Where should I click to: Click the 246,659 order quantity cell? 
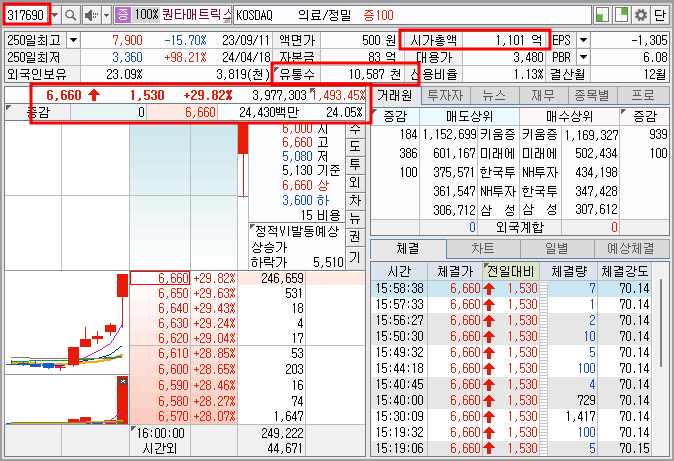(272, 278)
